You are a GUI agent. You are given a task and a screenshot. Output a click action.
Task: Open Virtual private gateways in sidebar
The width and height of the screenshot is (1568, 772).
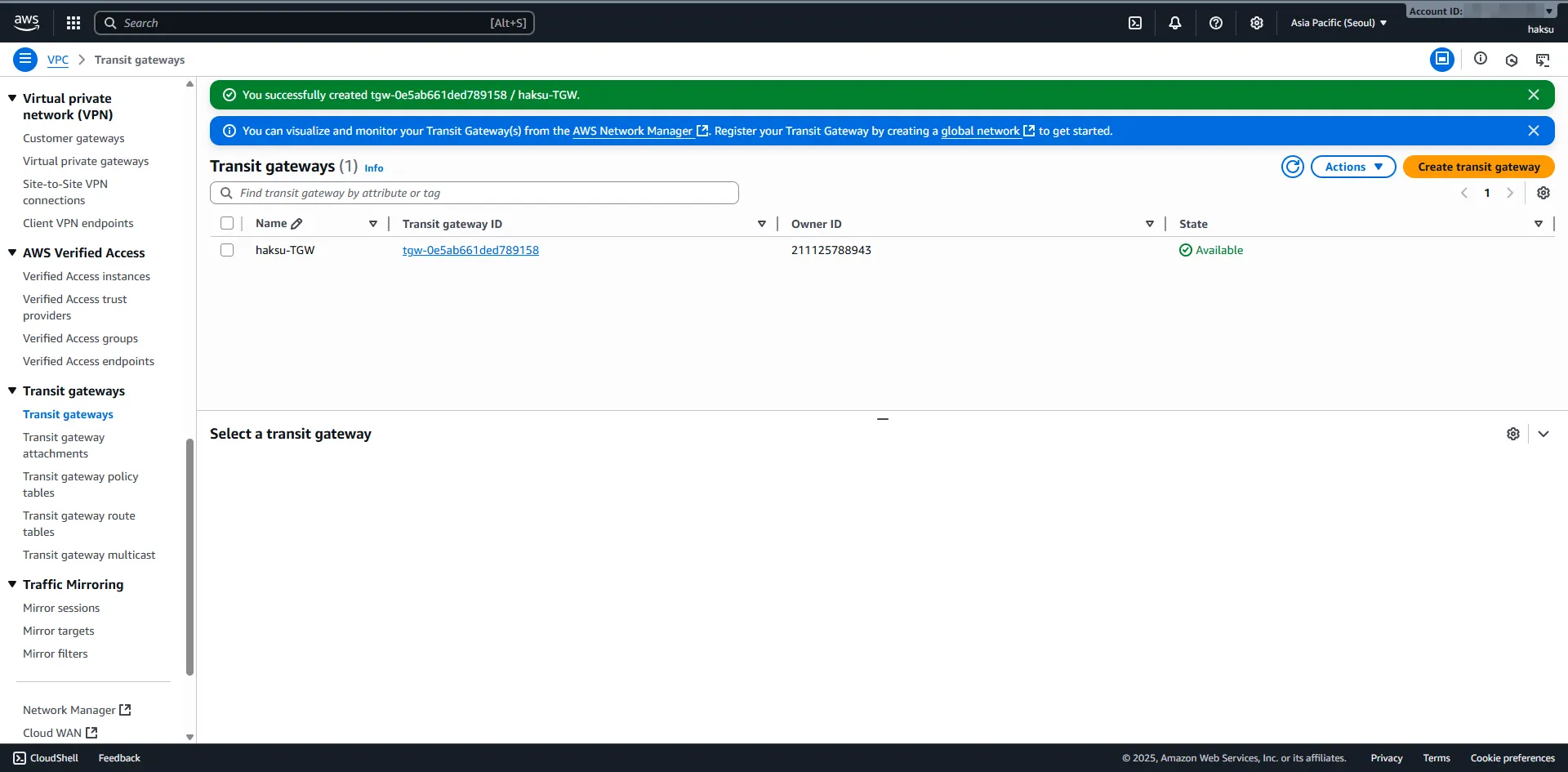coord(86,161)
